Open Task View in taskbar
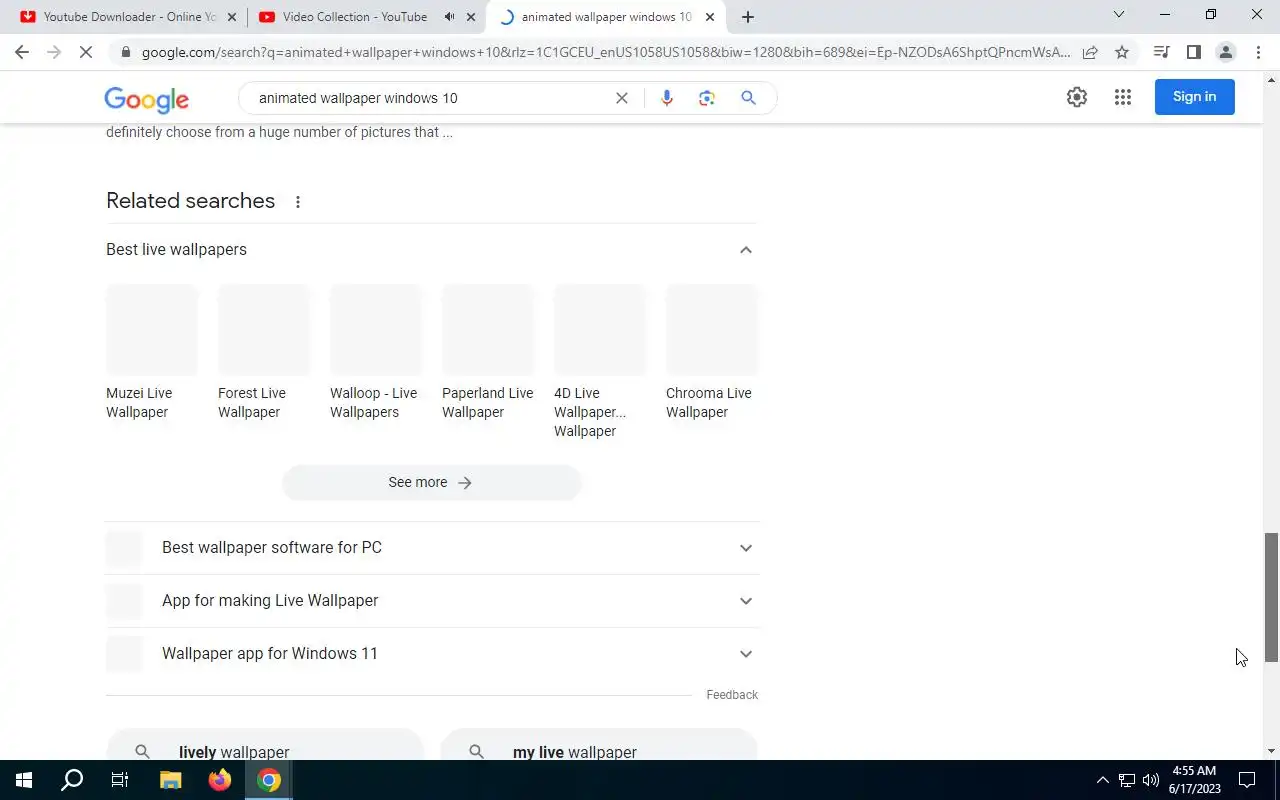 [x=120, y=780]
